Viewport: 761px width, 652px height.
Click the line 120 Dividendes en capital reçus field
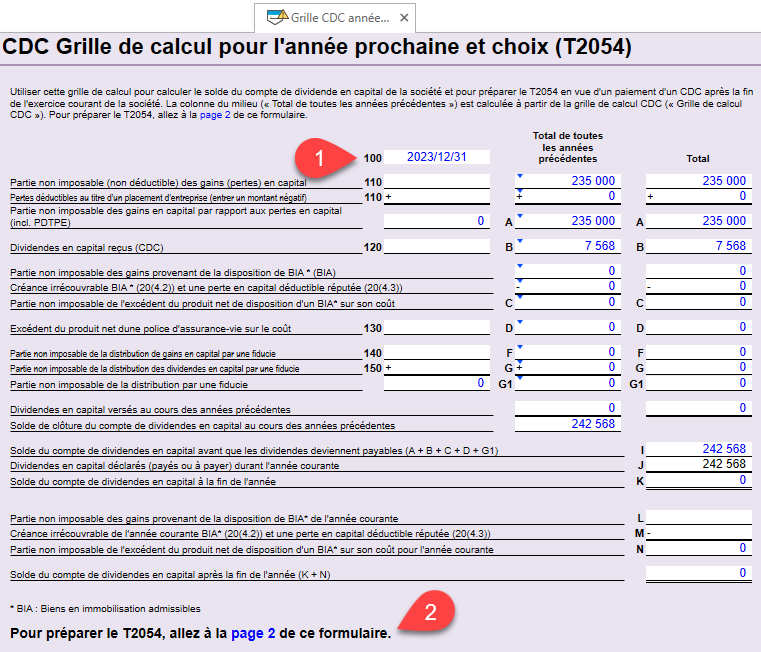pos(437,247)
